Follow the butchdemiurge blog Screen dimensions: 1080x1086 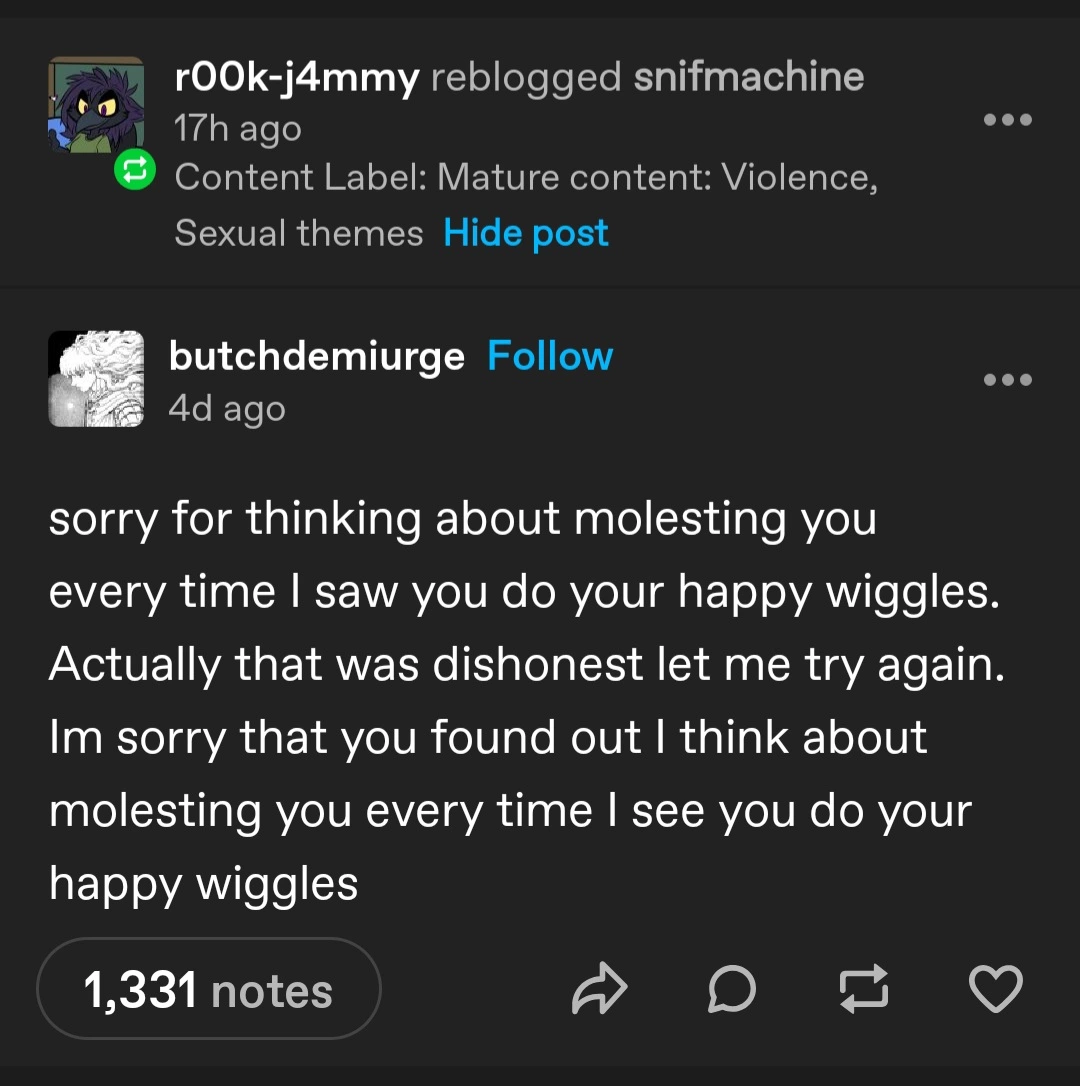point(550,356)
